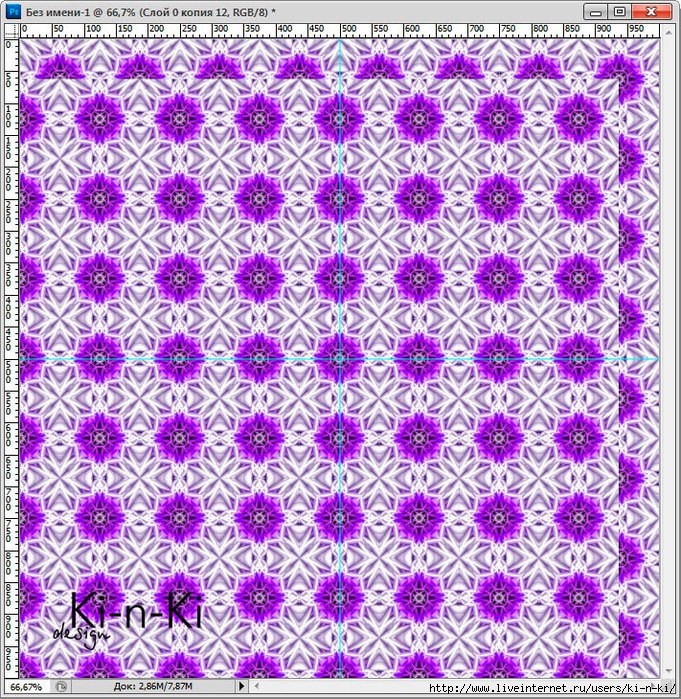Click the Док: 2,86M/7,87M status text
This screenshot has height=699, width=681.
pyautogui.click(x=153, y=686)
